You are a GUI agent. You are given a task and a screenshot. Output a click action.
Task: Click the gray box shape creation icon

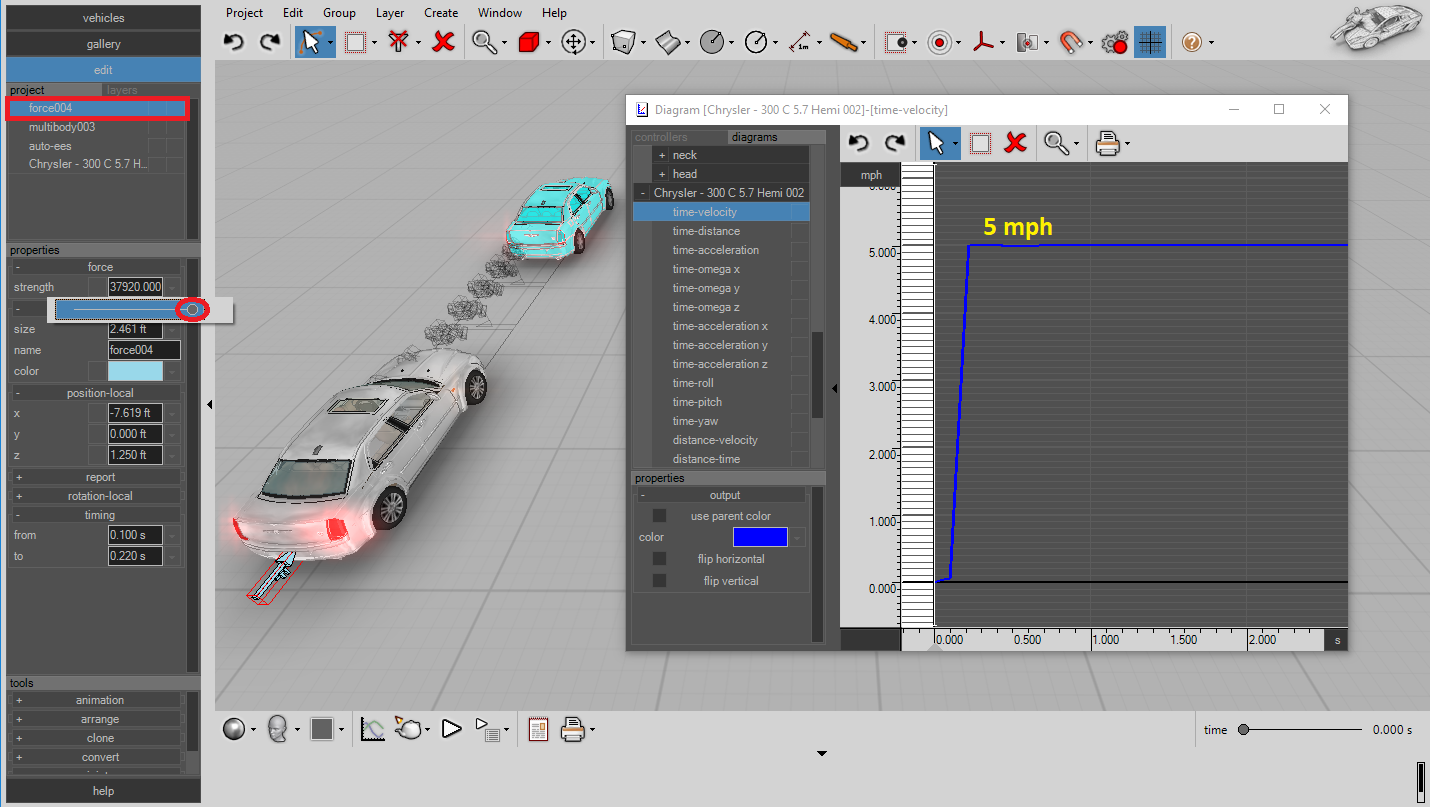click(623, 42)
